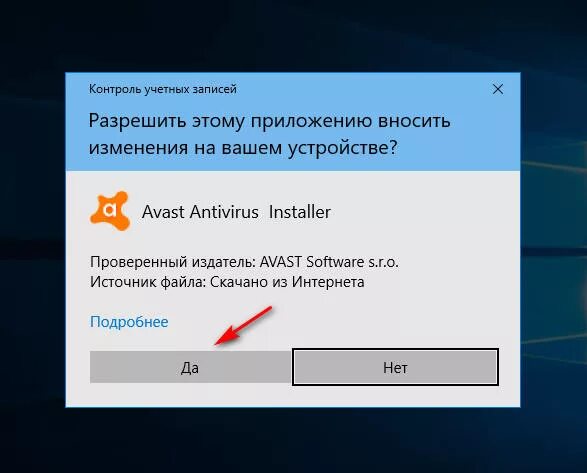This screenshot has width=587, height=473.
Task: Click the Контроль учетных записей title
Action: [162, 89]
